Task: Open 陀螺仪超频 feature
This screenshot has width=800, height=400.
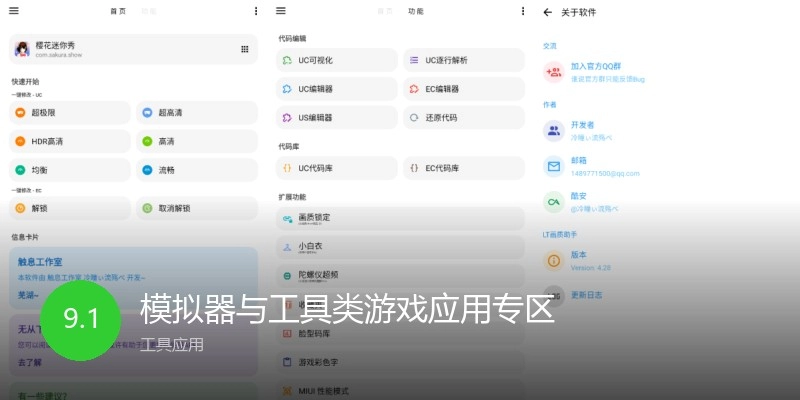Action: pyautogui.click(x=400, y=276)
